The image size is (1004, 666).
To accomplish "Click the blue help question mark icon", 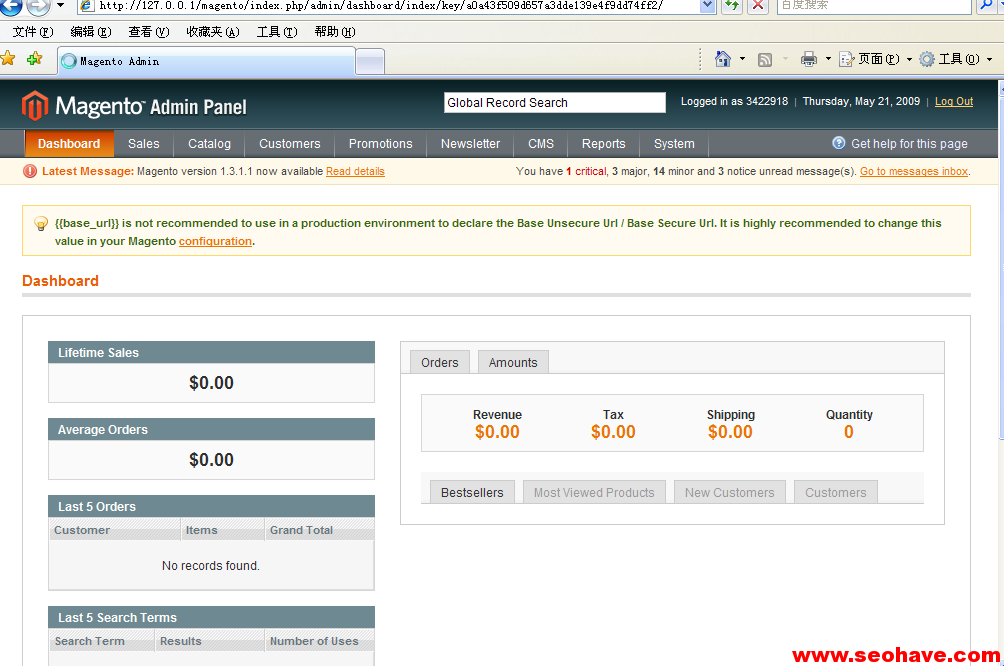I will point(838,143).
